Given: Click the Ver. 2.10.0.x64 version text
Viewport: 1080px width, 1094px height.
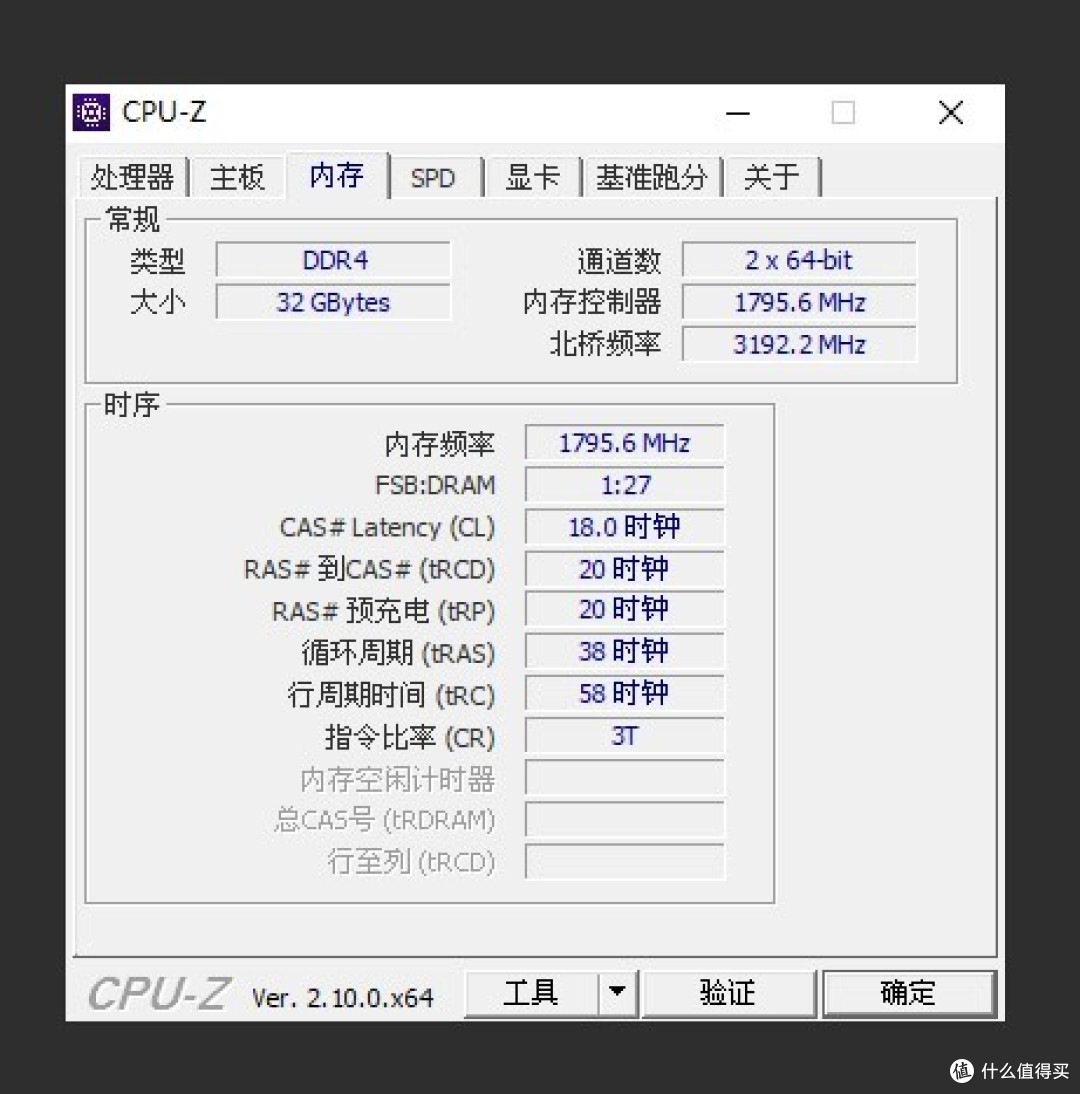Looking at the screenshot, I should coord(343,998).
